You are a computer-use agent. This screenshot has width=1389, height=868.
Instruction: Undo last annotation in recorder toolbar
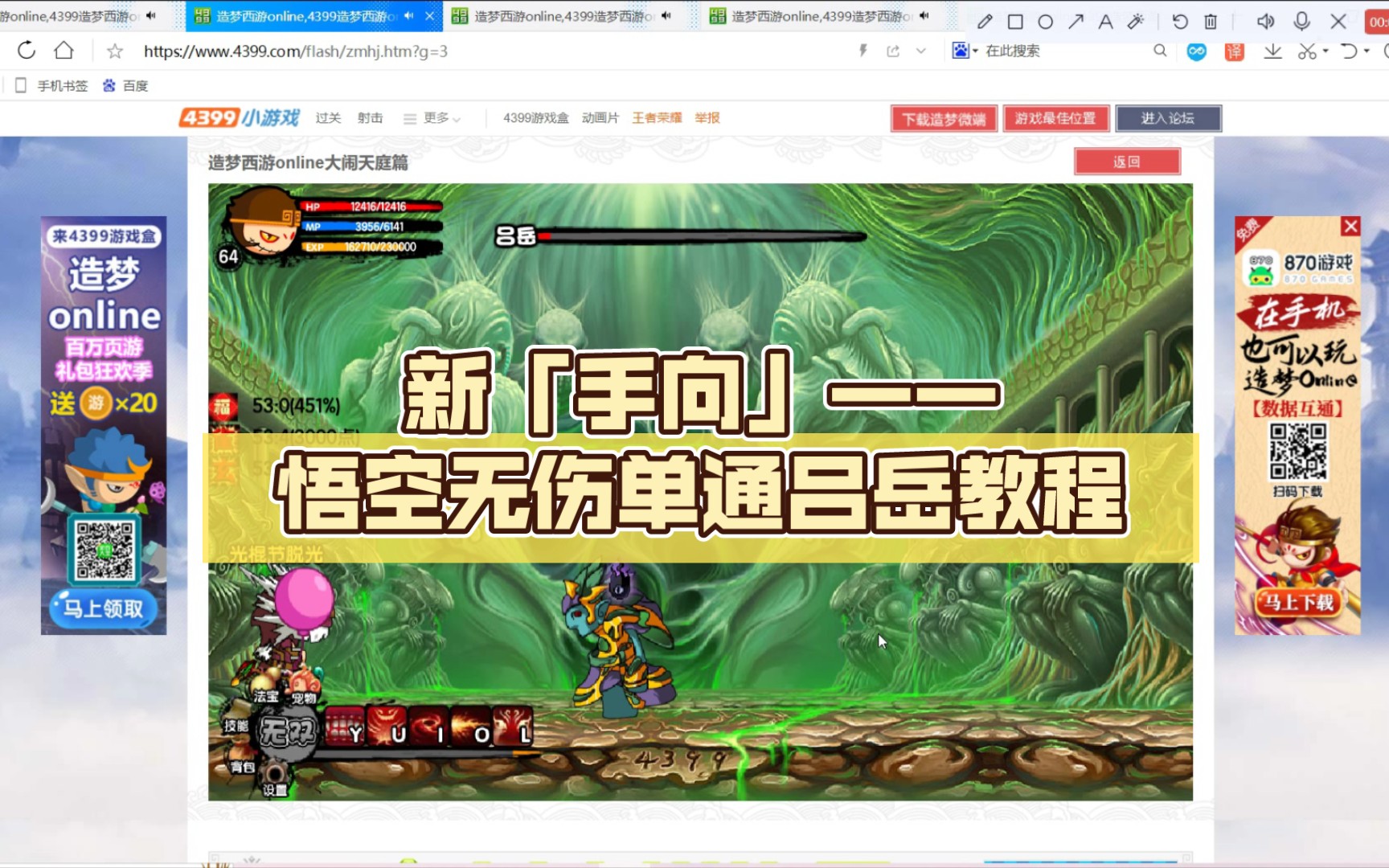1180,22
